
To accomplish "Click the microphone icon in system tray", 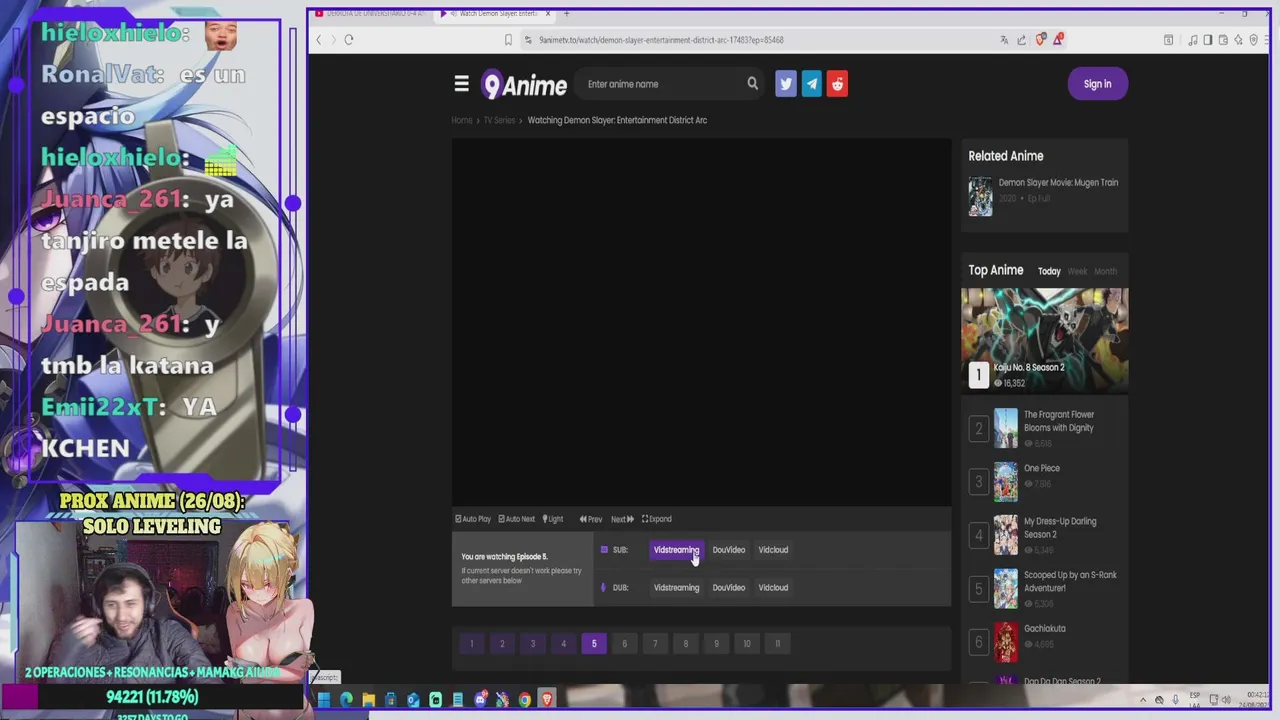I will [1175, 700].
